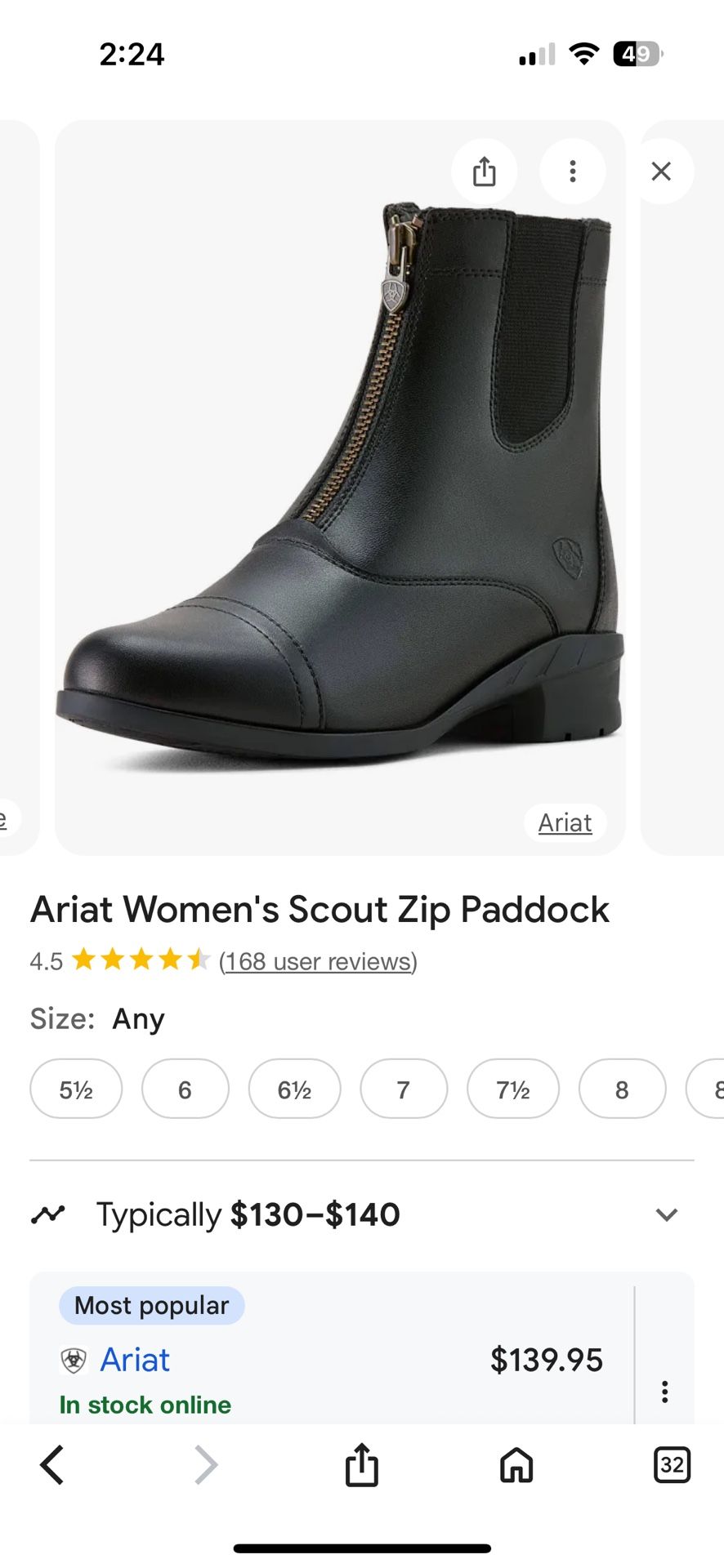Viewport: 724px width, 1568px height.
Task: Tap the Ariat image source label
Action: [x=565, y=822]
